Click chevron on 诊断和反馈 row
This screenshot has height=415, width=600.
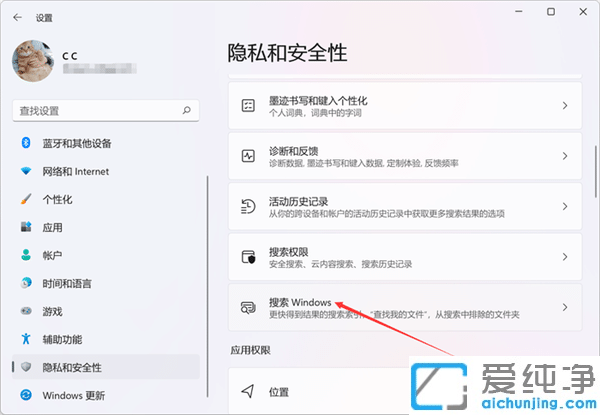pos(565,156)
